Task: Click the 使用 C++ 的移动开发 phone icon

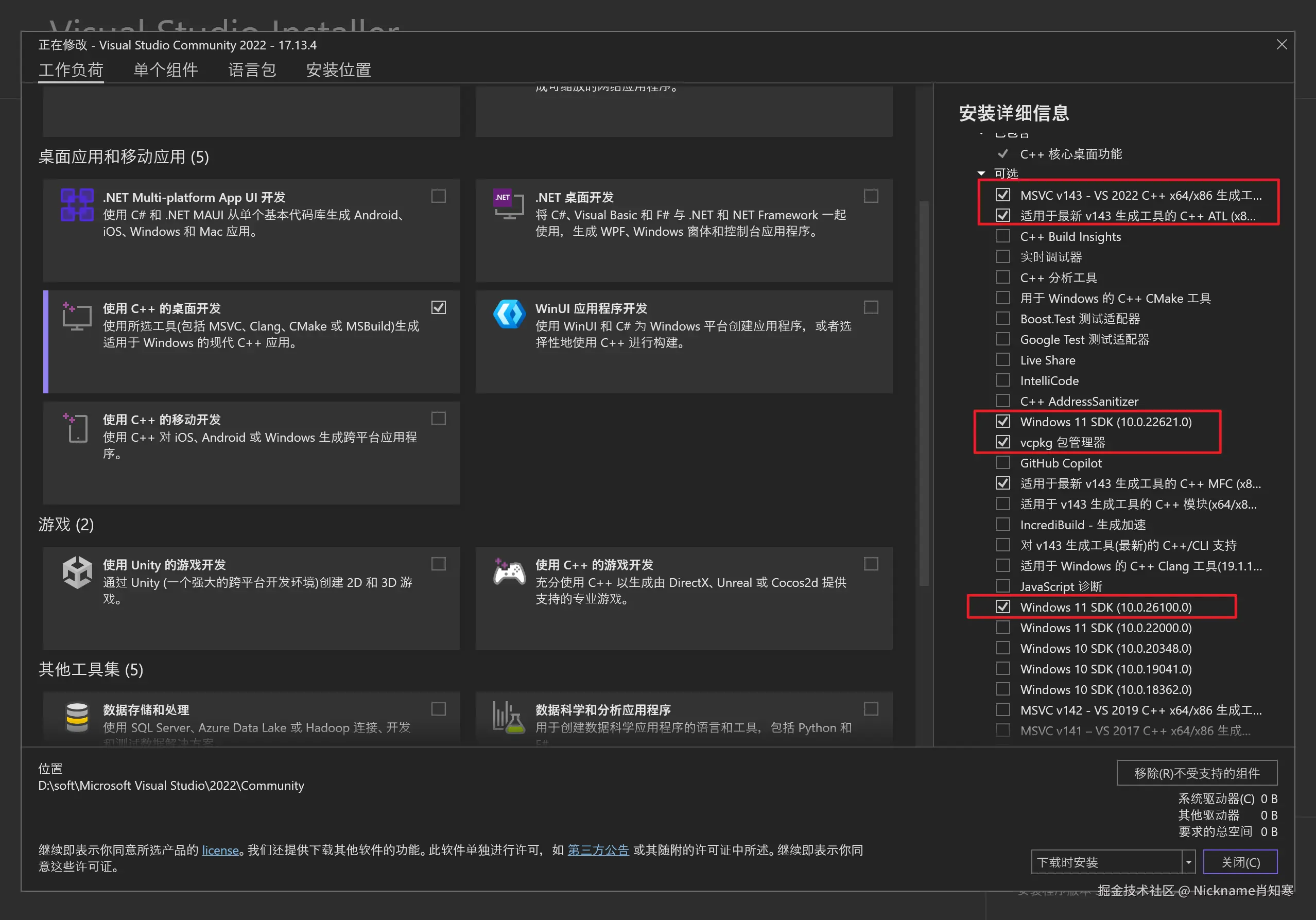Action: pyautogui.click(x=76, y=428)
